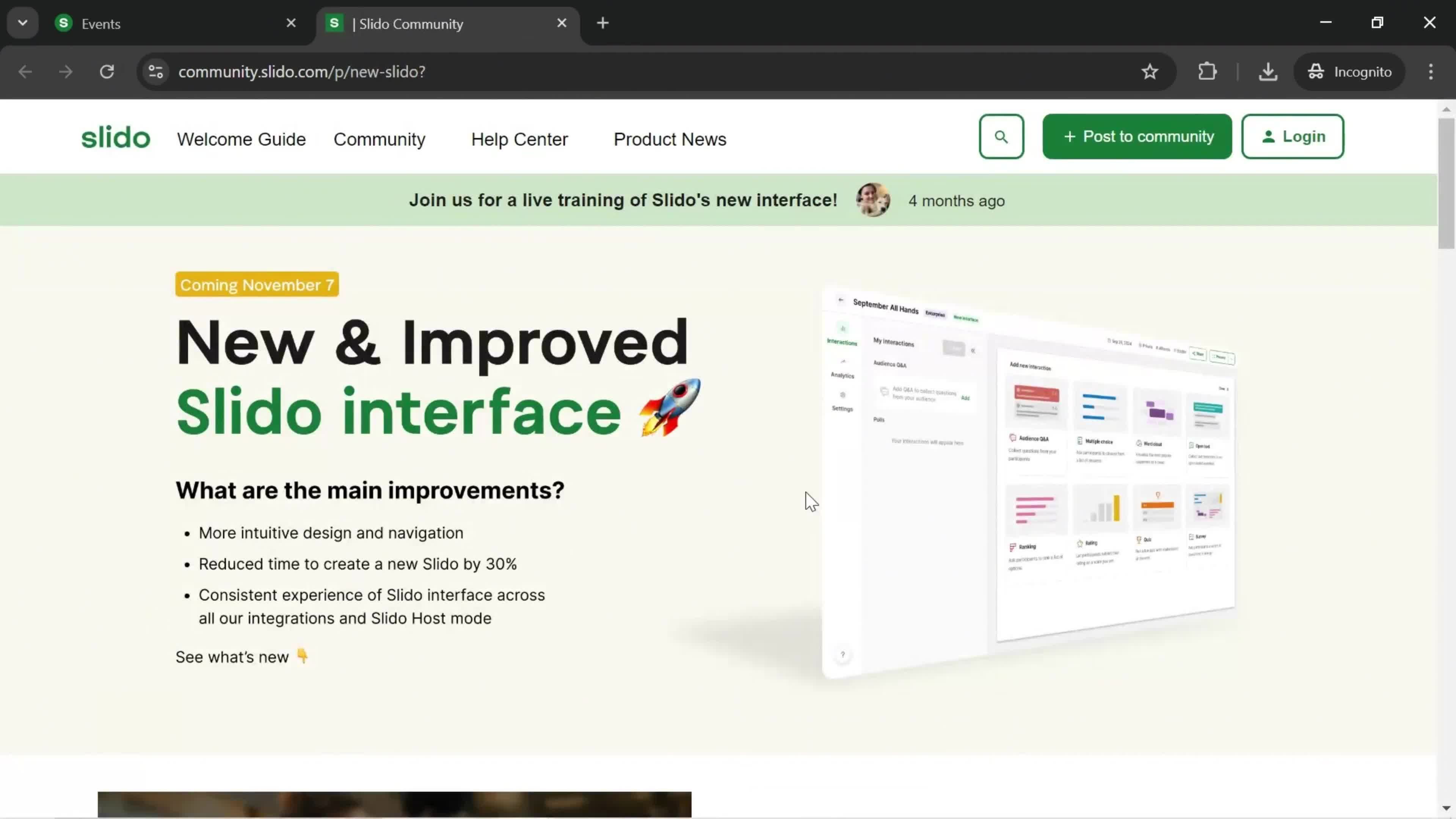1456x819 pixels.
Task: Click the new Slido interface preview image
Action: tap(1029, 484)
